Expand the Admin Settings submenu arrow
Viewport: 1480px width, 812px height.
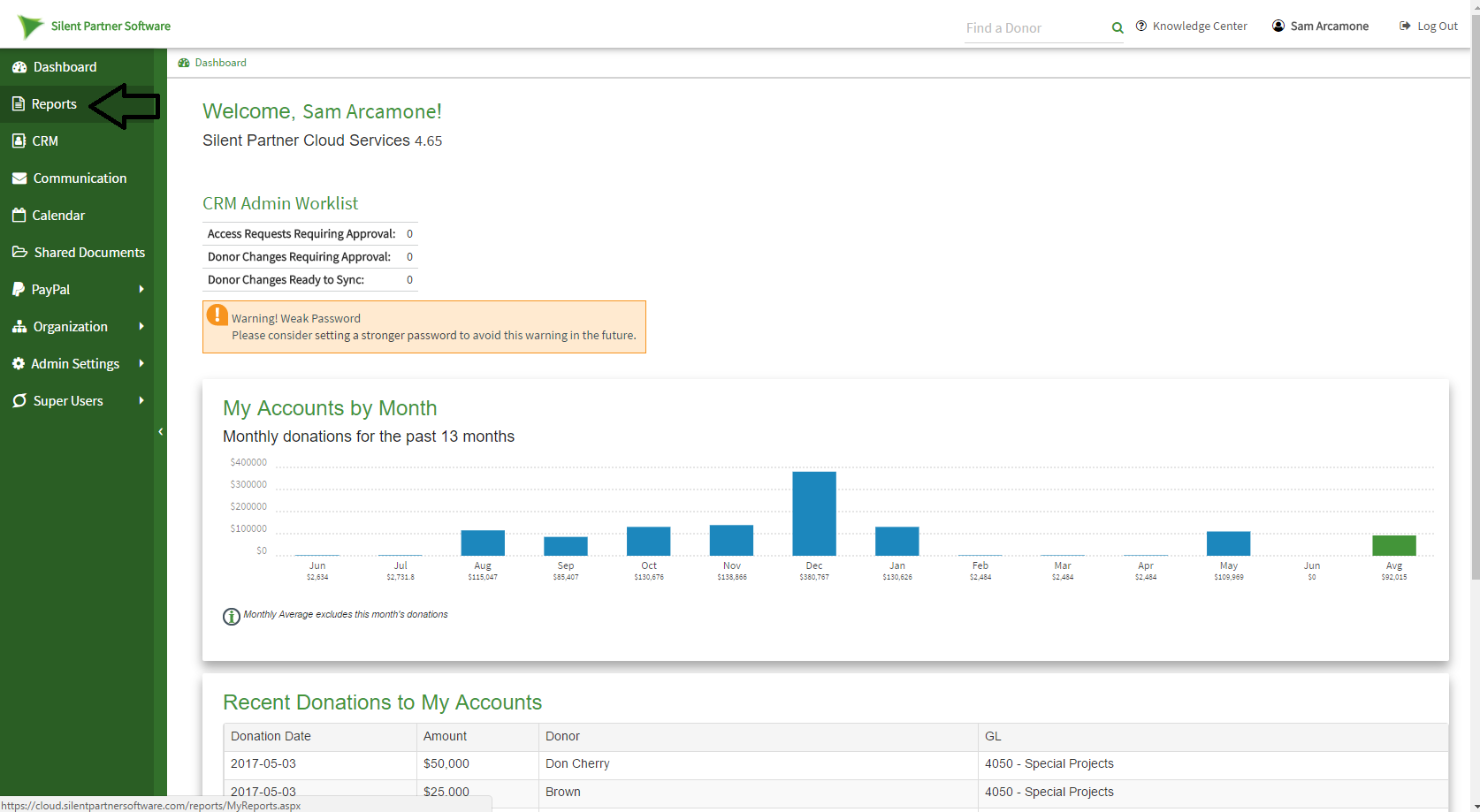[x=141, y=363]
